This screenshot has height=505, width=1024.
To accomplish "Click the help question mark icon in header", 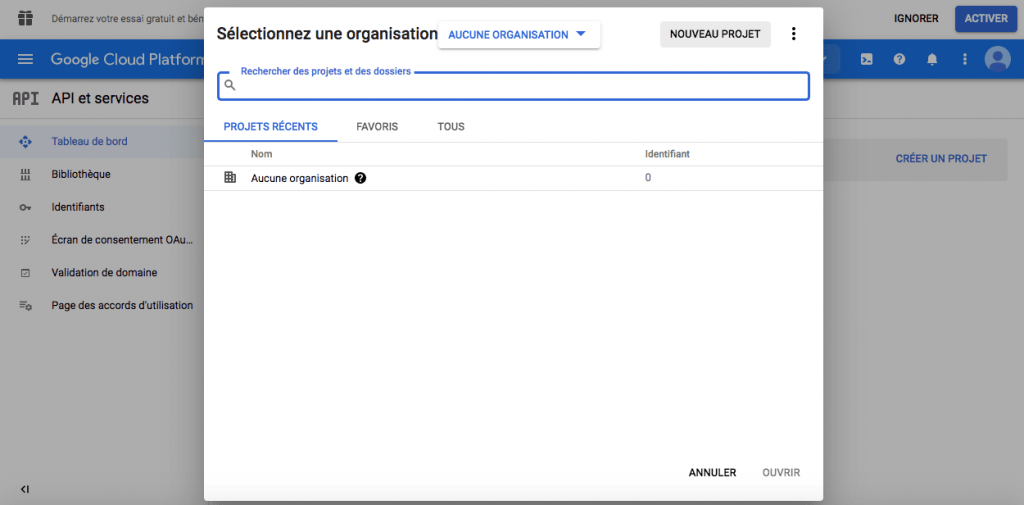I will click(899, 60).
